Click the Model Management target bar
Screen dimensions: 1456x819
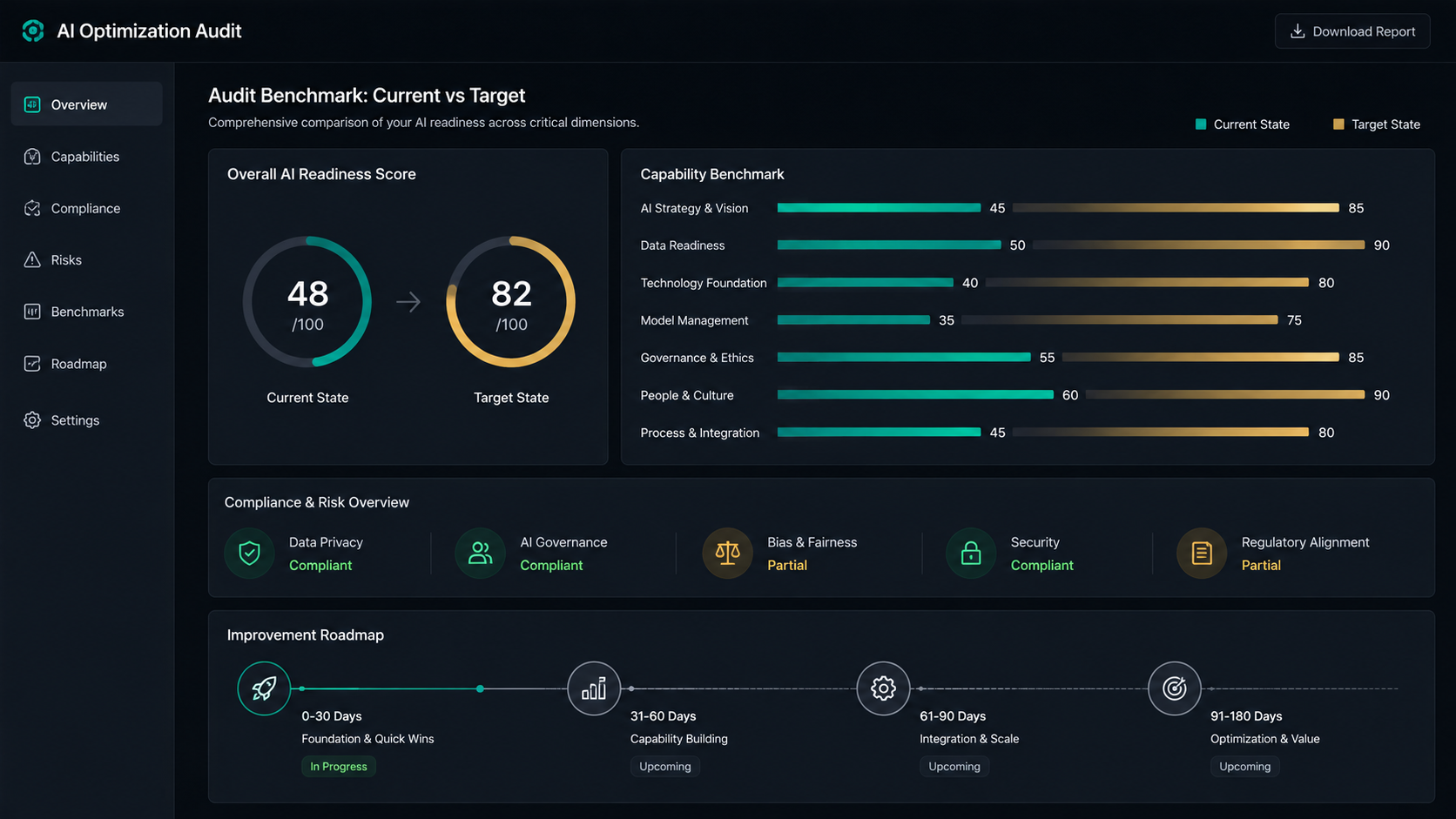(1120, 320)
